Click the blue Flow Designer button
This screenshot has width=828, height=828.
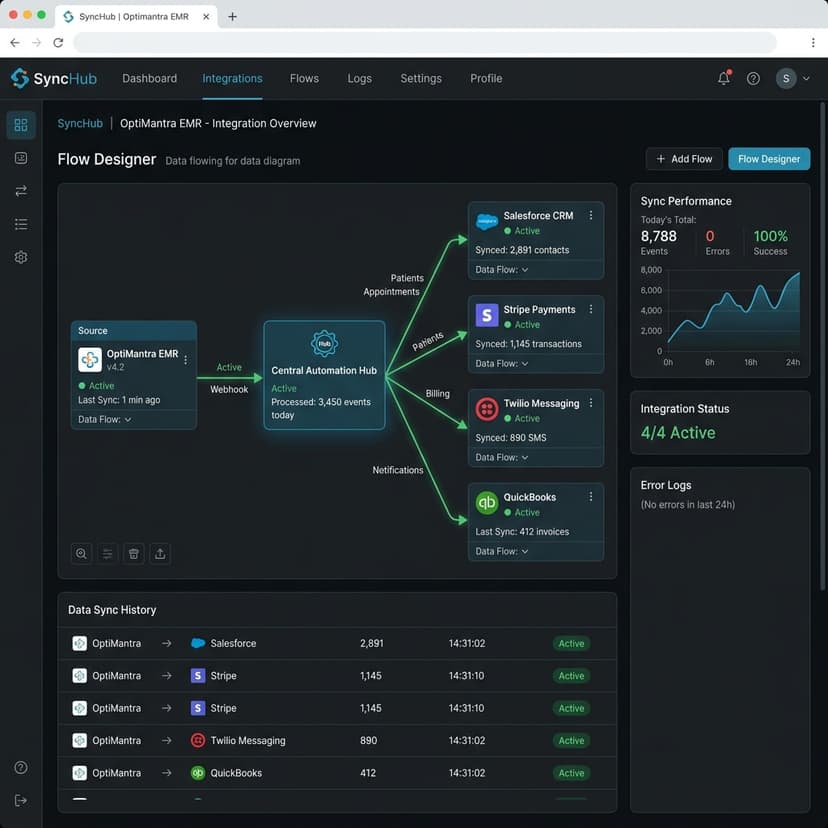[769, 159]
